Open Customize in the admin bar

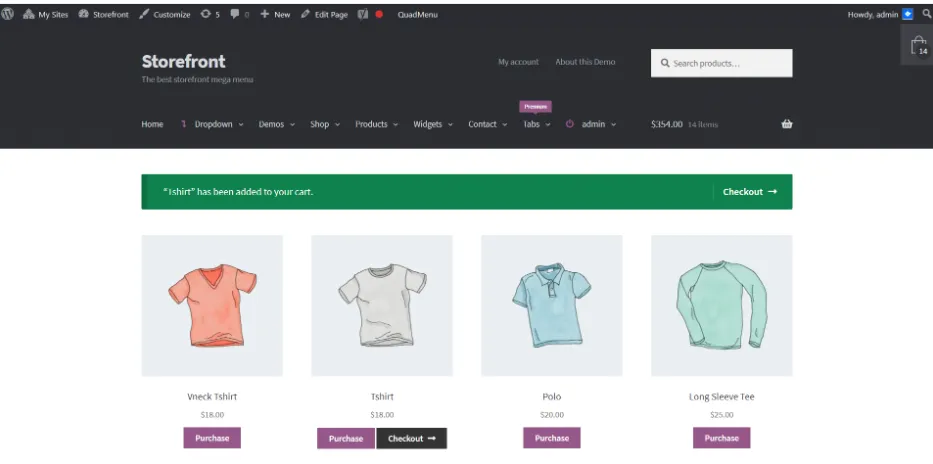(165, 15)
